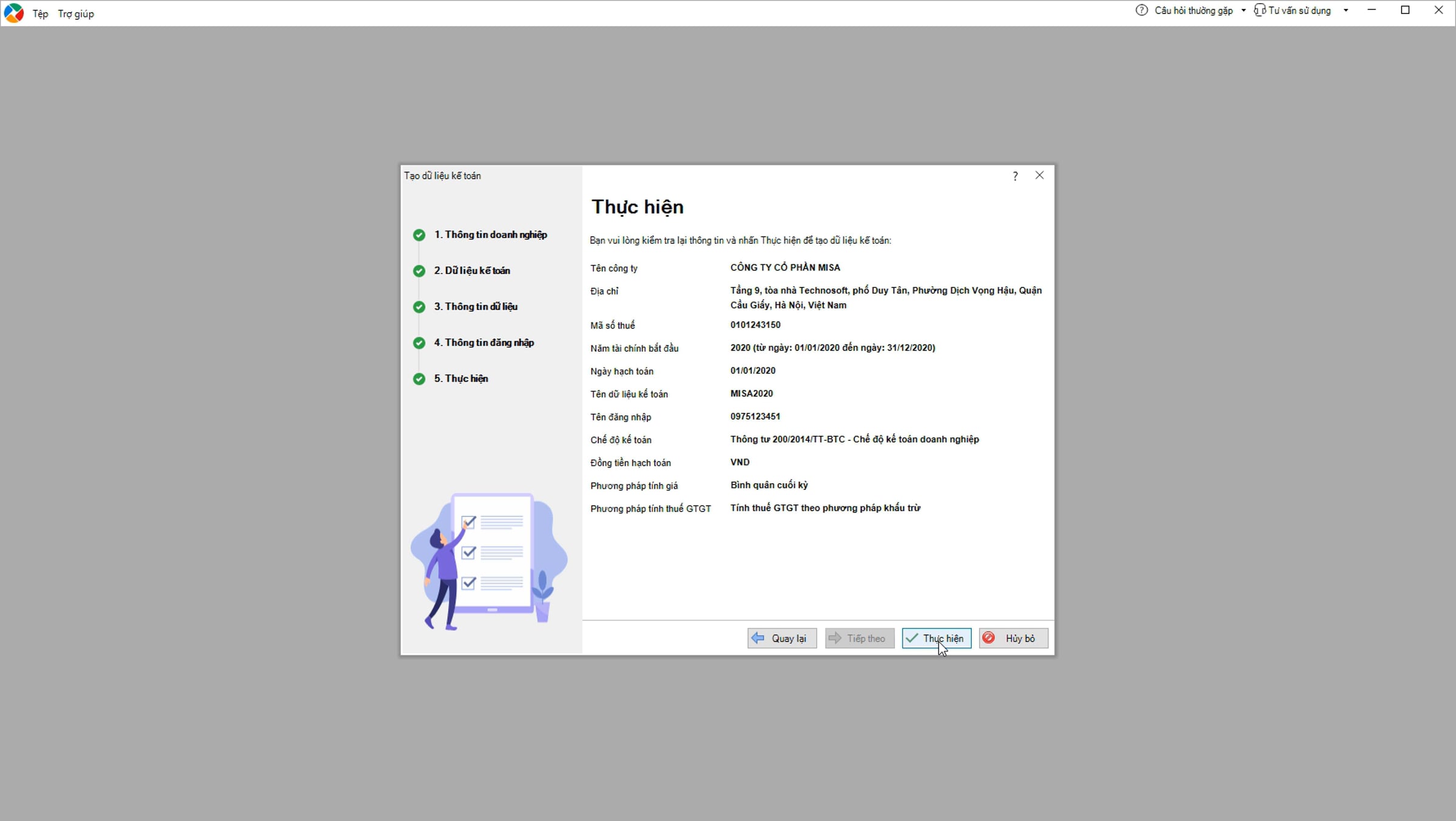The width and height of the screenshot is (1456, 821).
Task: Click green check icon for Dữ liệu kế toán
Action: coord(419,271)
